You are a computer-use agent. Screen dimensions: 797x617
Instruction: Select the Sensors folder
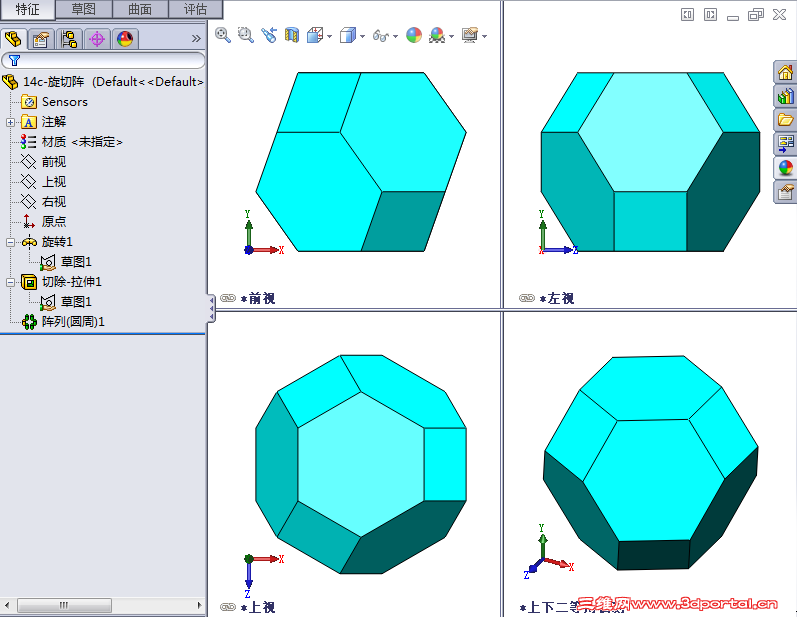65,102
